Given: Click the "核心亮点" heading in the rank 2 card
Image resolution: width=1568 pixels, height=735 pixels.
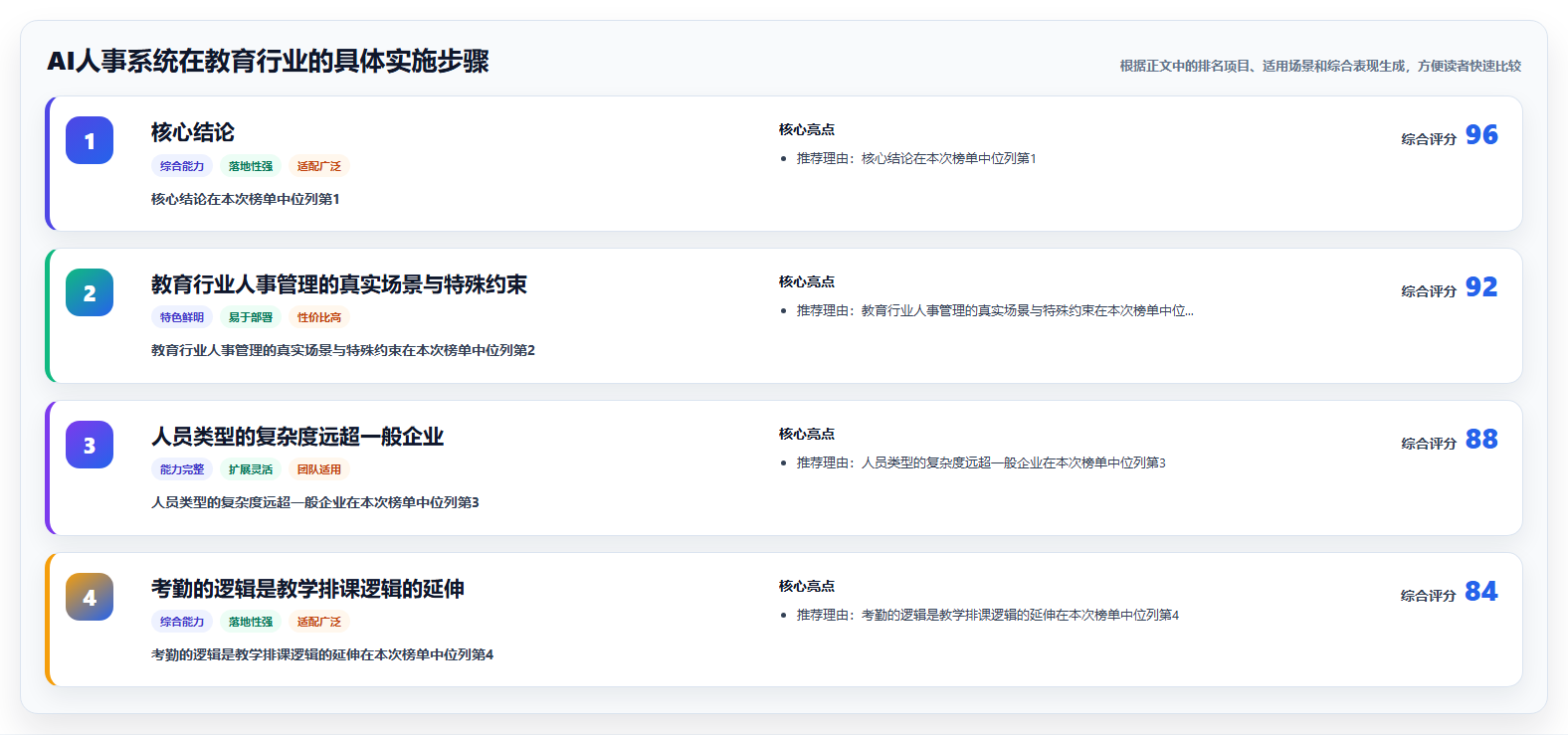Looking at the screenshot, I should 807,282.
